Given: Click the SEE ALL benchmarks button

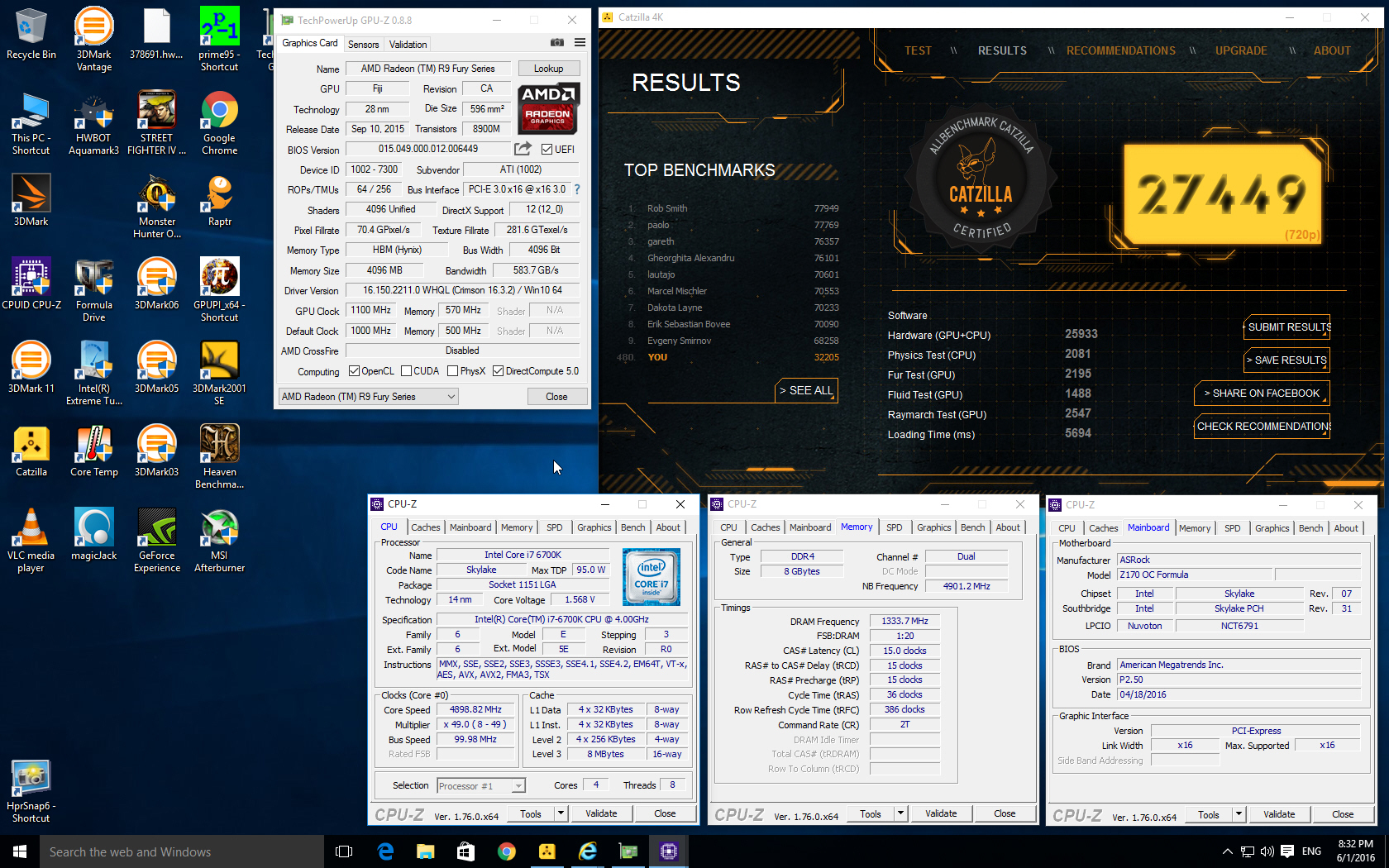Looking at the screenshot, I should click(x=806, y=390).
